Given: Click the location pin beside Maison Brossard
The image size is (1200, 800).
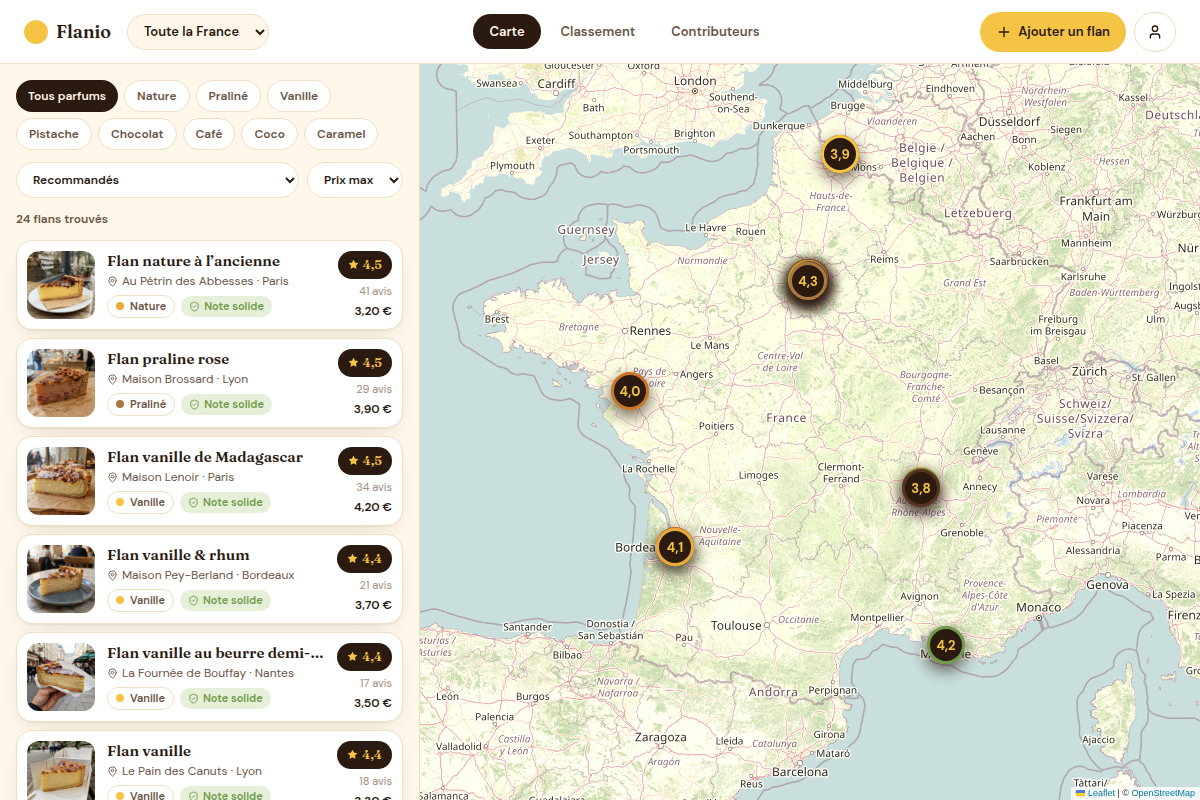Looking at the screenshot, I should point(113,380).
